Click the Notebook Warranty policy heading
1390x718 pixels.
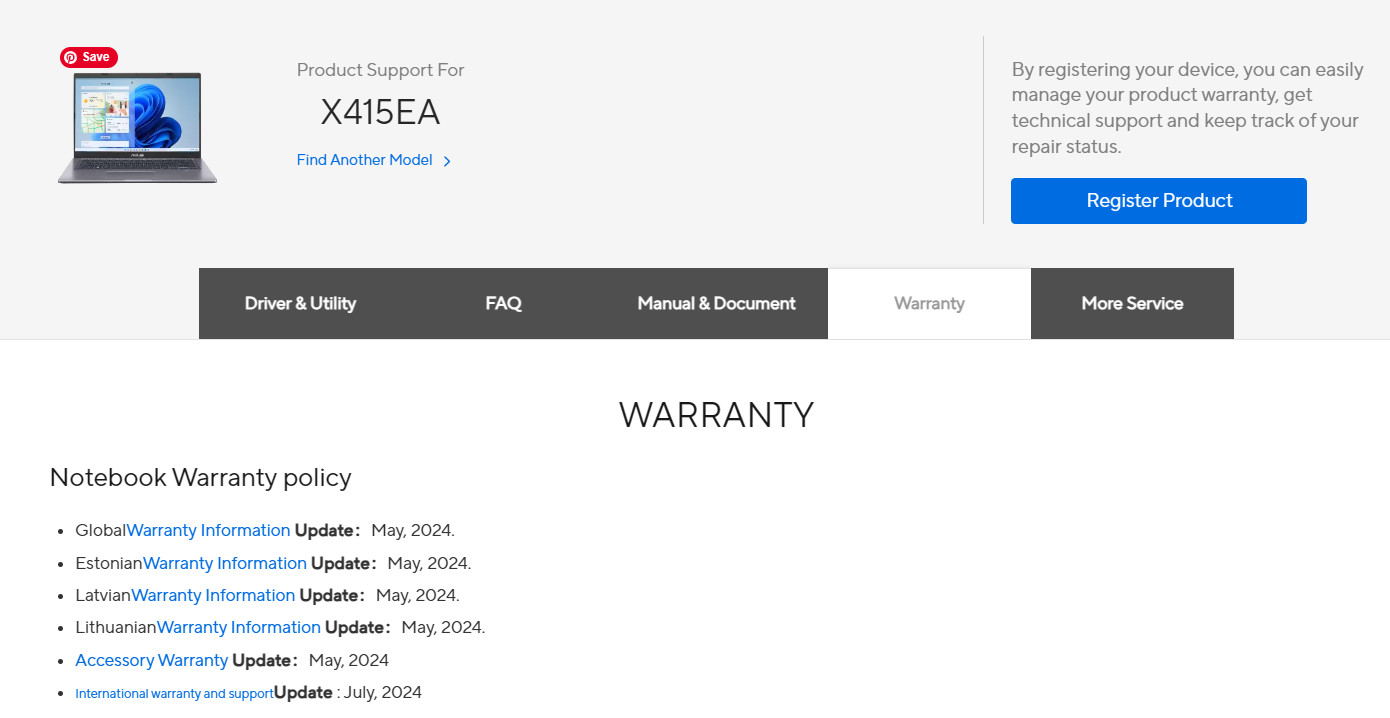tap(201, 477)
